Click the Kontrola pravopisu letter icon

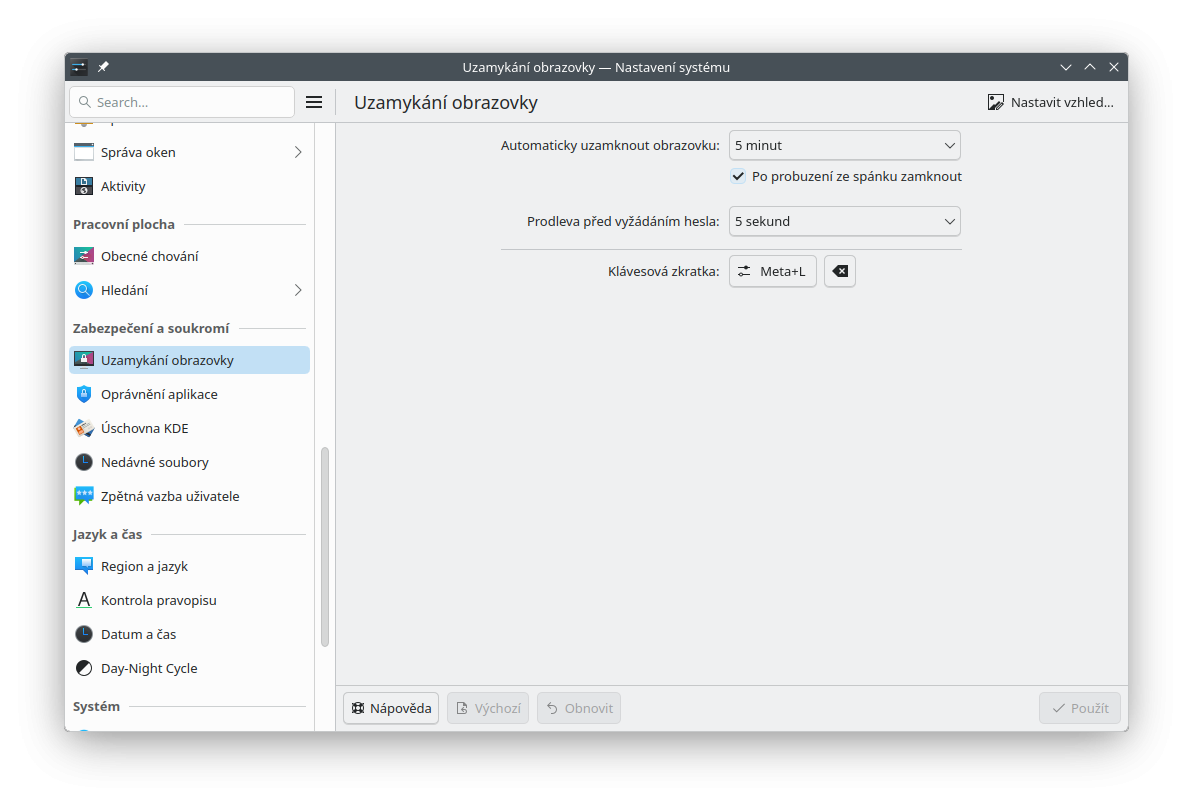point(84,600)
